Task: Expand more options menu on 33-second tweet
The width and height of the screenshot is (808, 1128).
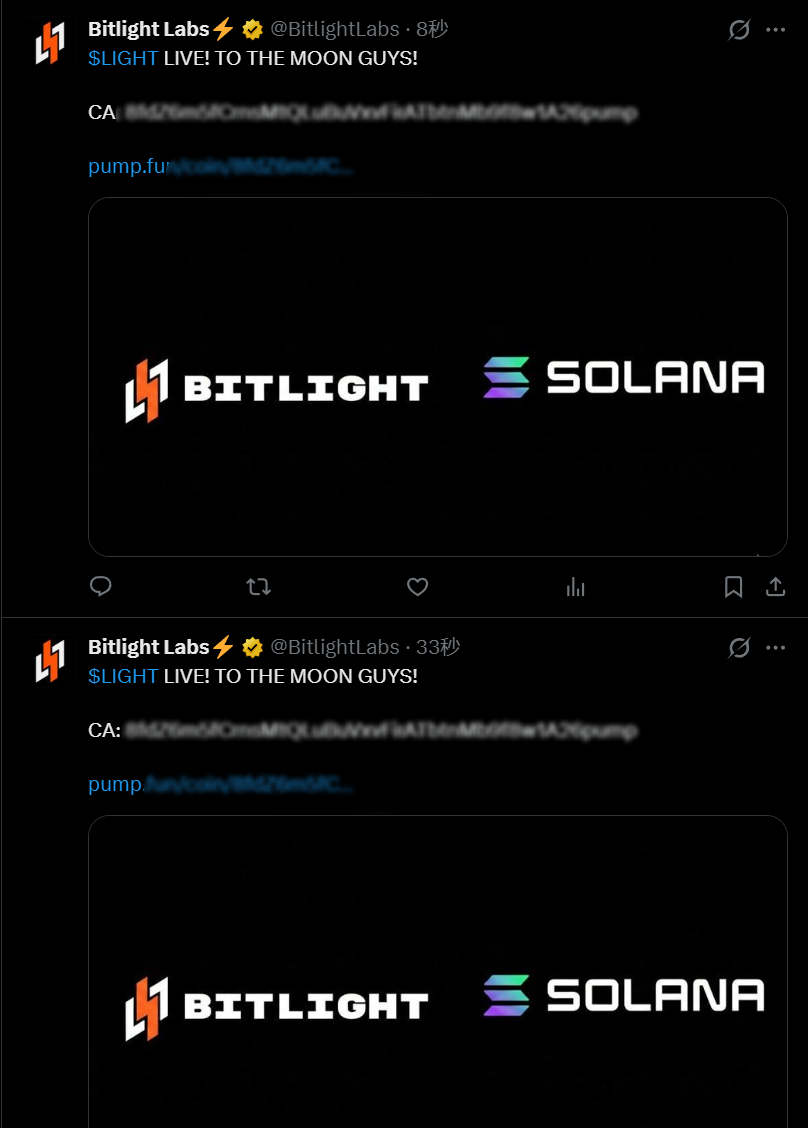Action: coord(776,647)
